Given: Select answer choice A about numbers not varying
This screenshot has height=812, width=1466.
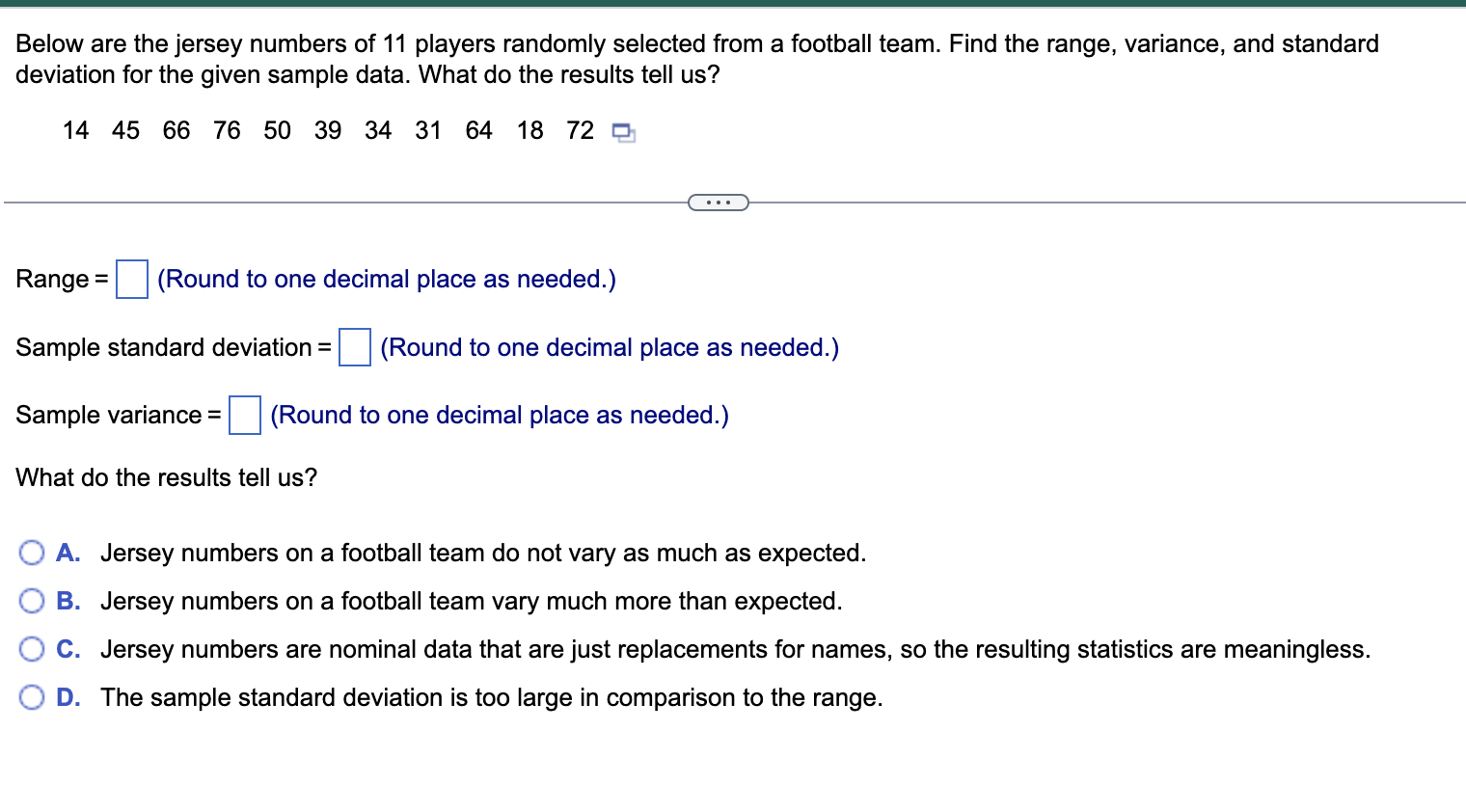Looking at the screenshot, I should 32,552.
